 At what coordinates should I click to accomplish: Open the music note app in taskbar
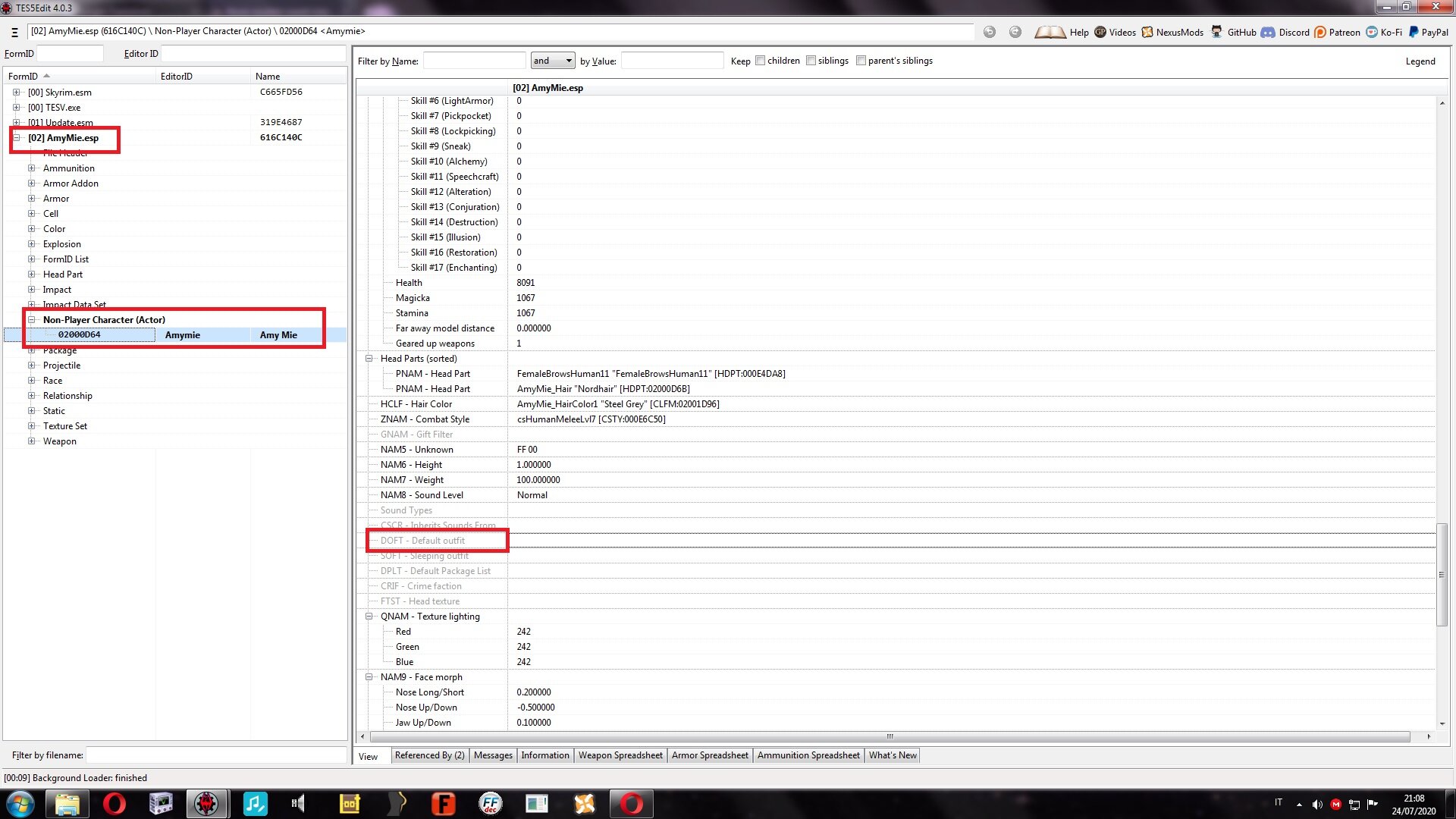(255, 804)
